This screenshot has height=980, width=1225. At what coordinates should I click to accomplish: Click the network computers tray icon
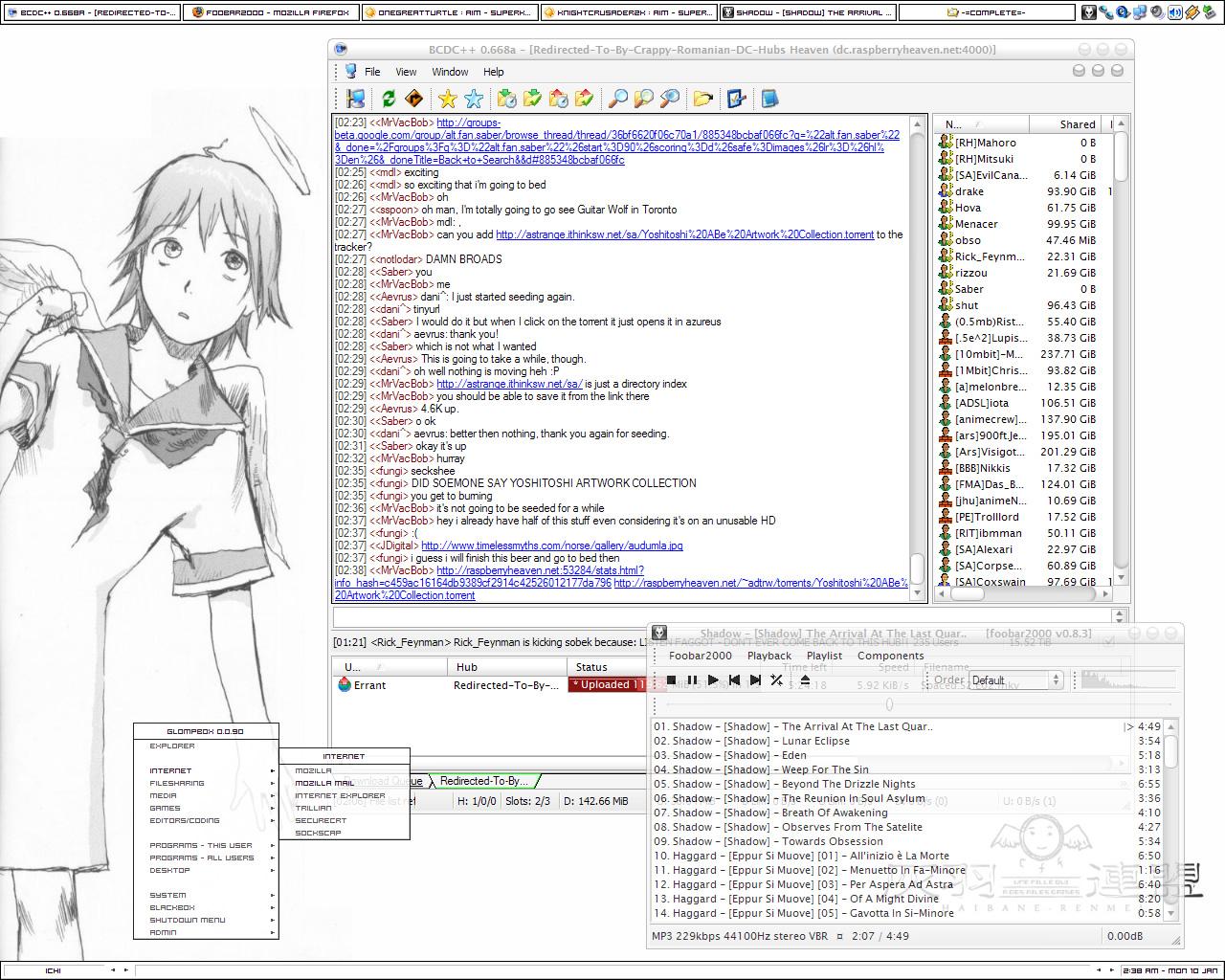click(x=1141, y=12)
